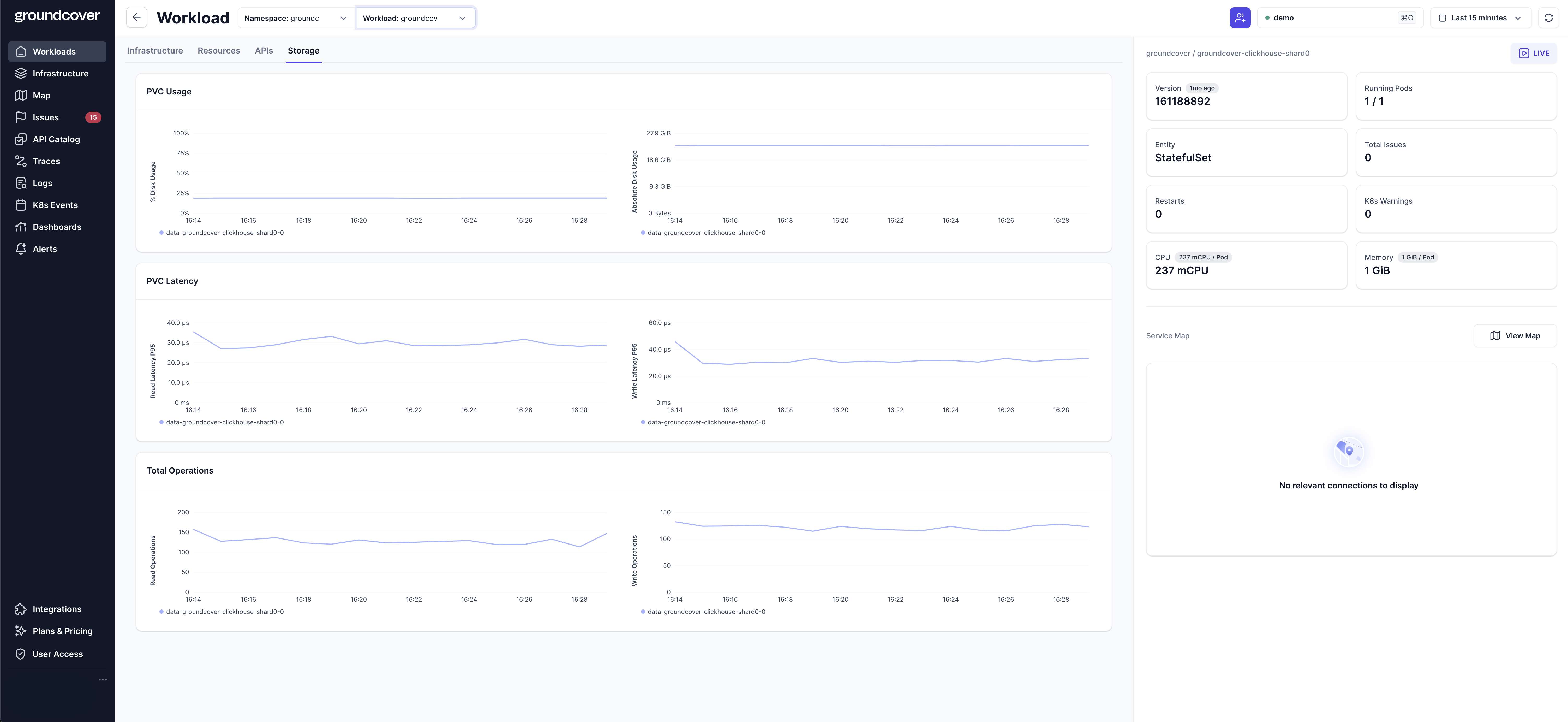Click the back arrow button
Image resolution: width=1568 pixels, height=722 pixels.
(136, 18)
